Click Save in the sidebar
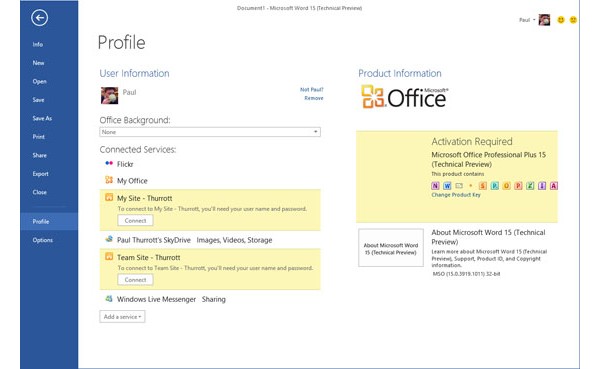Image resolution: width=600 pixels, height=369 pixels. click(x=38, y=100)
